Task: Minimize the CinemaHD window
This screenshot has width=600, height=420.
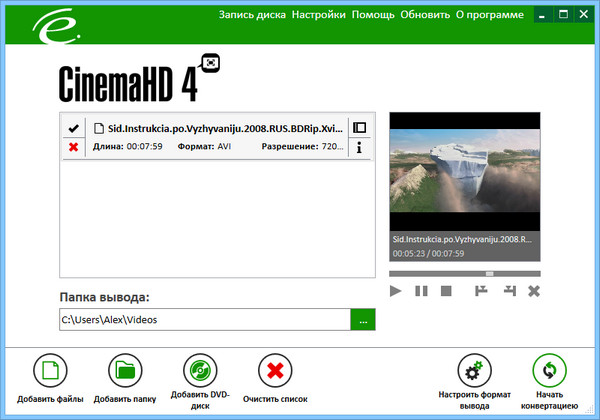Action: pyautogui.click(x=542, y=15)
